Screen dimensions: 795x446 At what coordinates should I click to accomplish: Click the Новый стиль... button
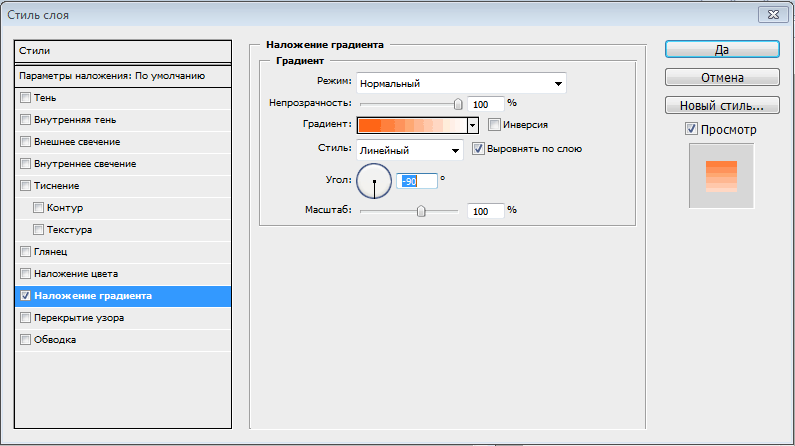pyautogui.click(x=722, y=105)
